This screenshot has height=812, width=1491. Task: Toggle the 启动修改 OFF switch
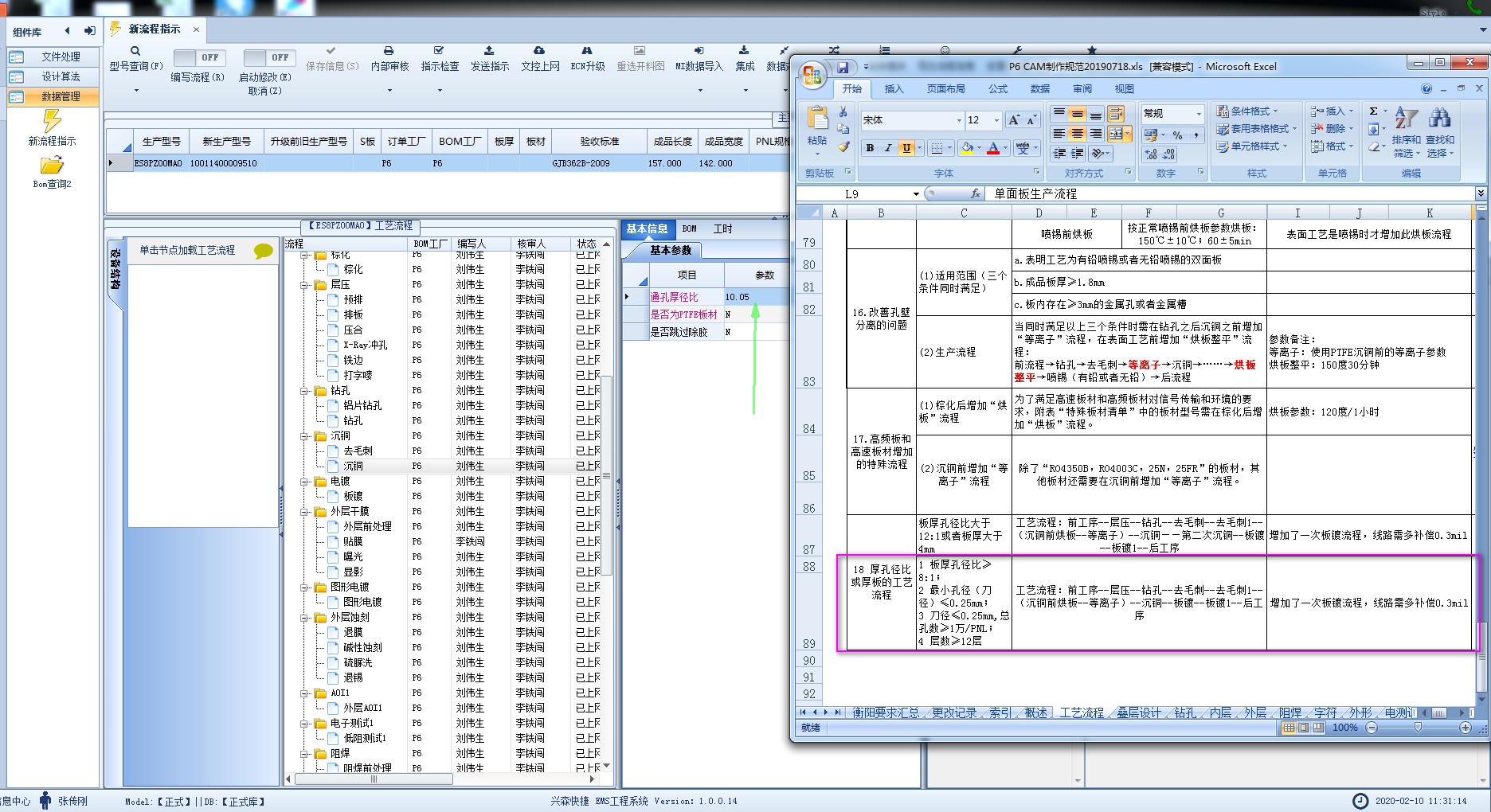[269, 57]
